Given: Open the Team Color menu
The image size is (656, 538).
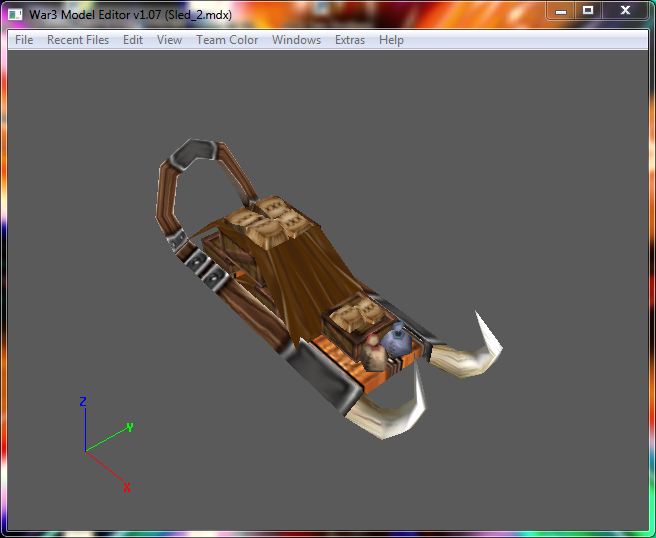Looking at the screenshot, I should (x=227, y=40).
